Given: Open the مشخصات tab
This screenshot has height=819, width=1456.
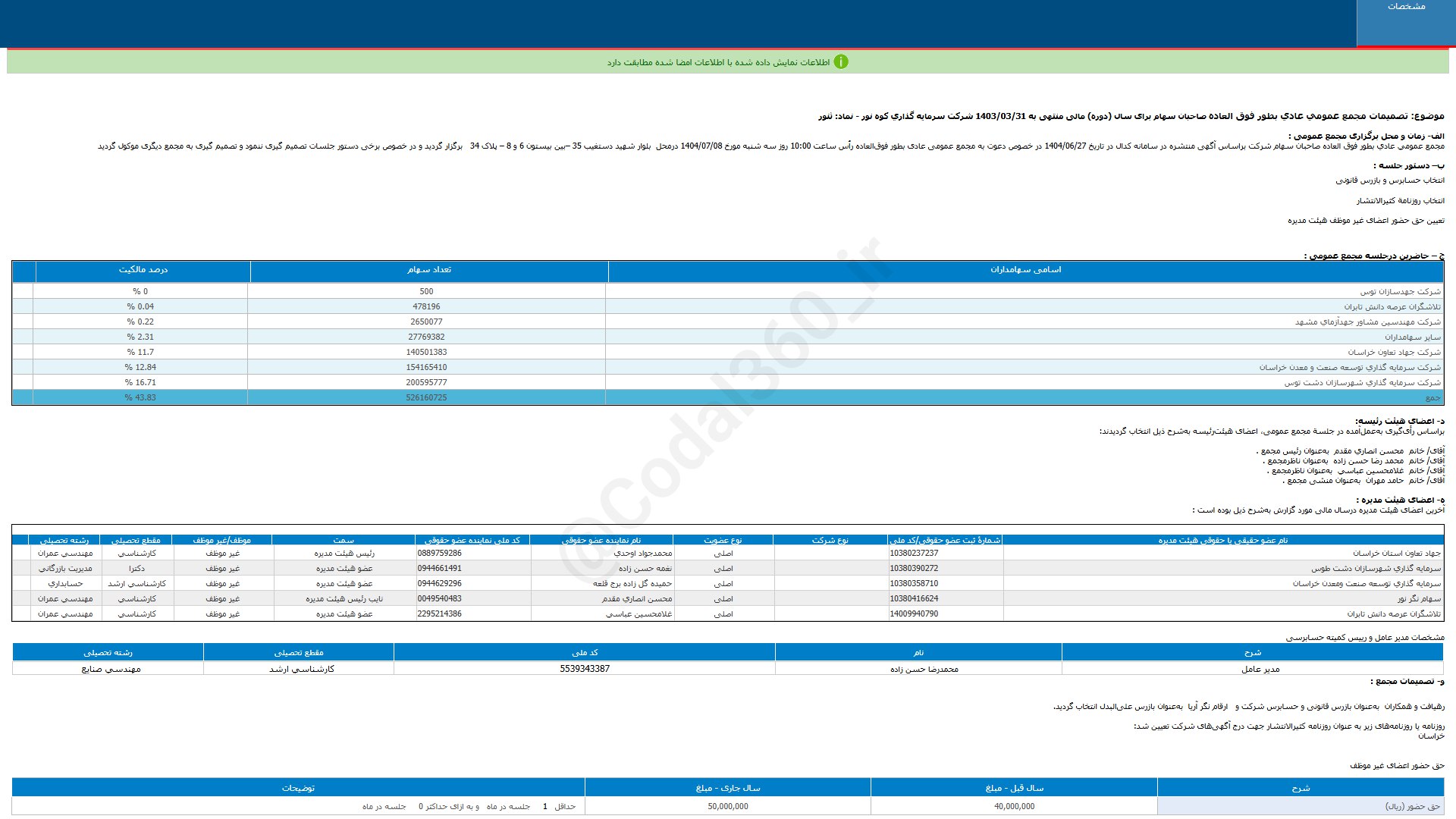Looking at the screenshot, I should [1406, 7].
